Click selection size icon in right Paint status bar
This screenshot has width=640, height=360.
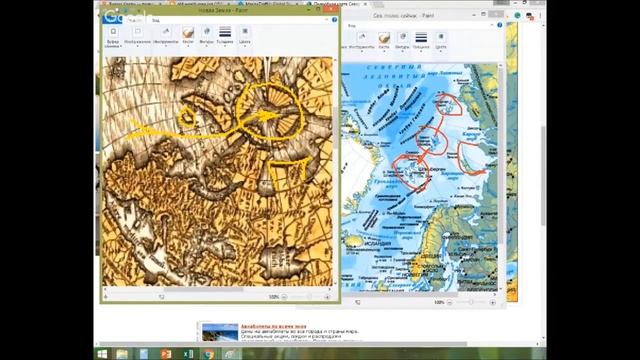(x=358, y=302)
